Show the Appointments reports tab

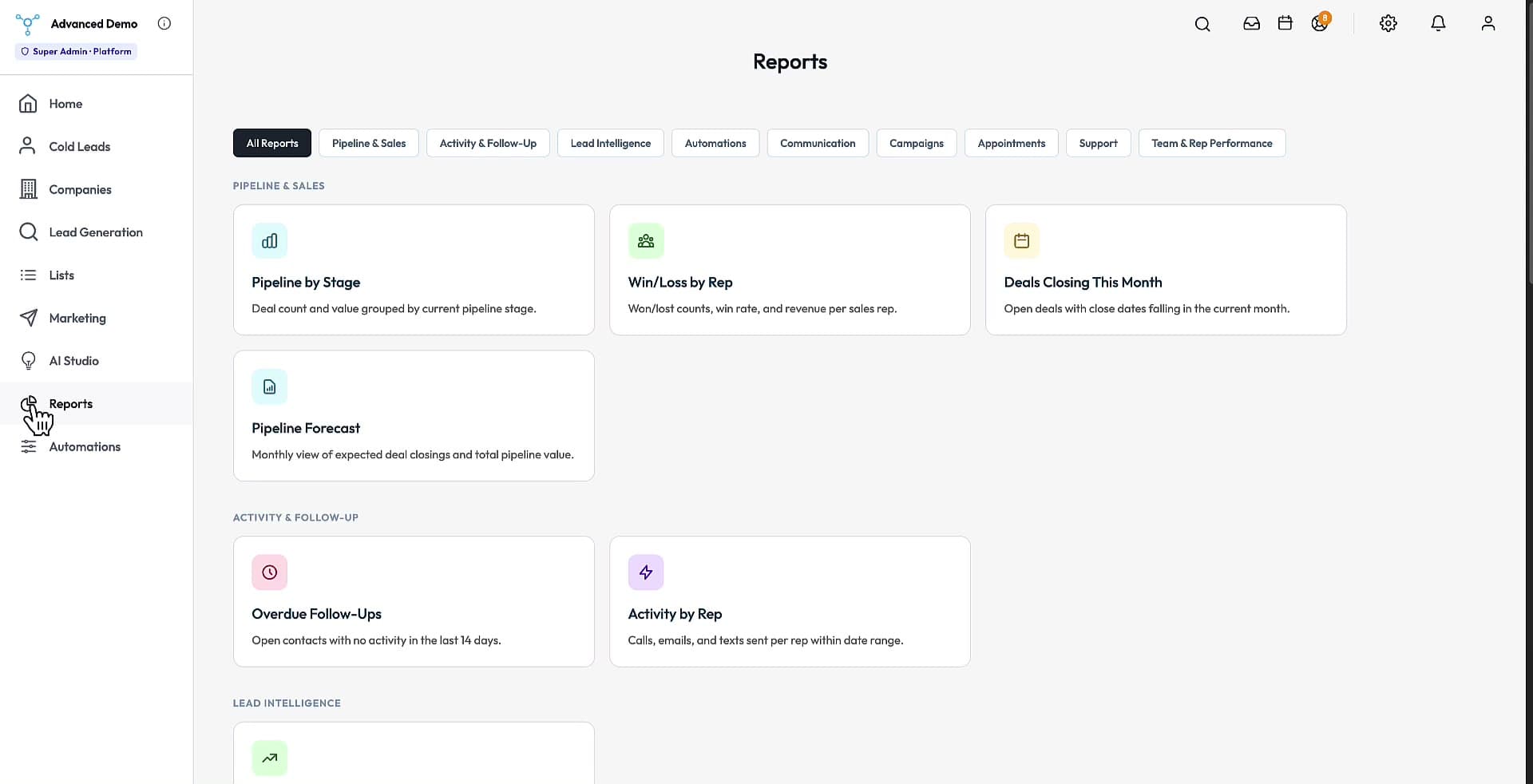point(1012,143)
